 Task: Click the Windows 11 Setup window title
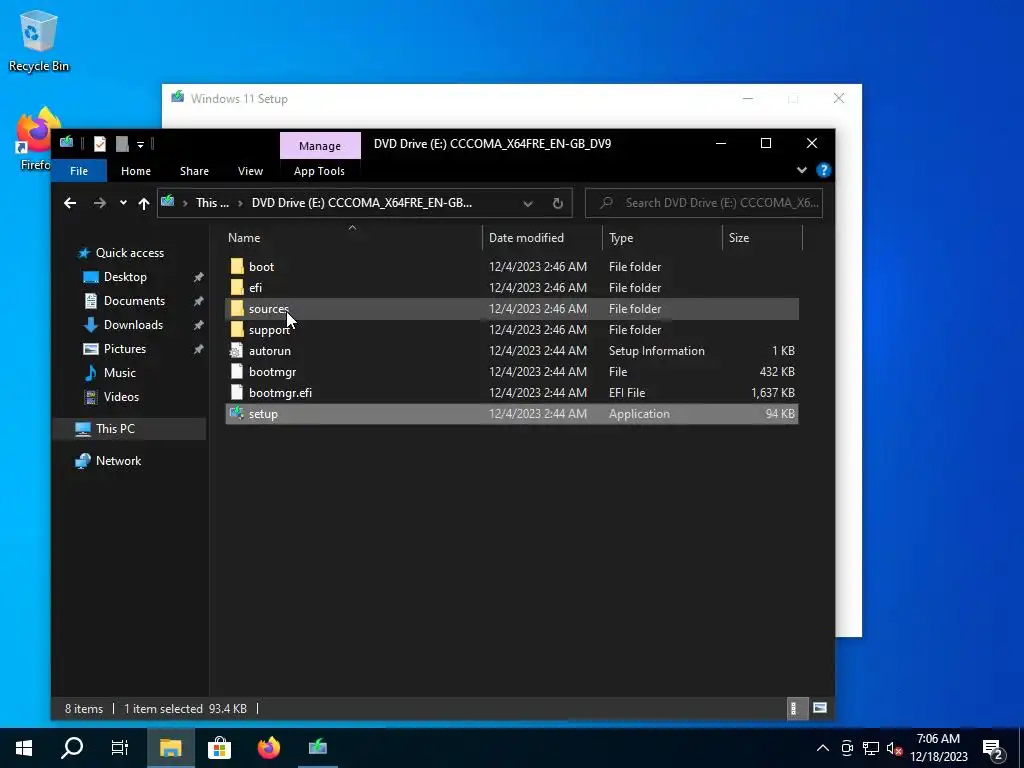(239, 99)
